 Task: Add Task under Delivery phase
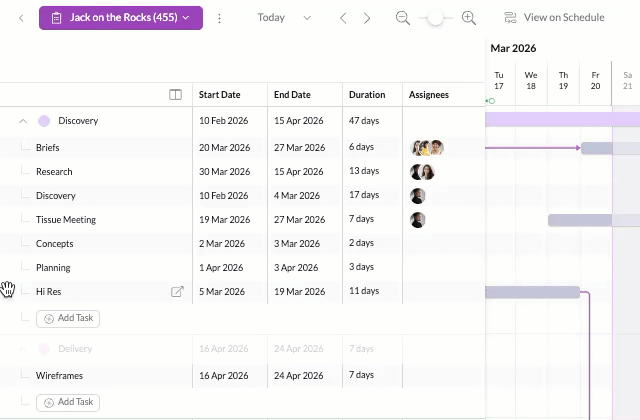pyautogui.click(x=69, y=402)
